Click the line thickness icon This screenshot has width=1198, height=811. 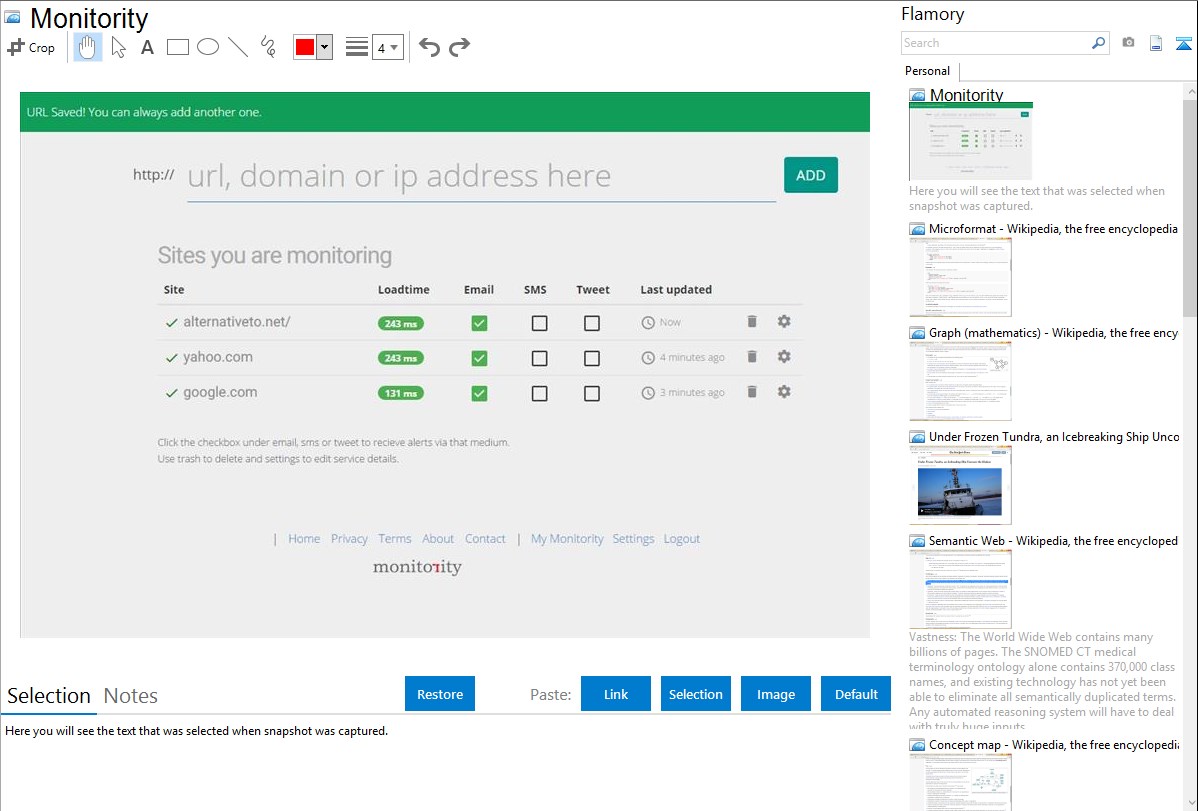tap(356, 47)
